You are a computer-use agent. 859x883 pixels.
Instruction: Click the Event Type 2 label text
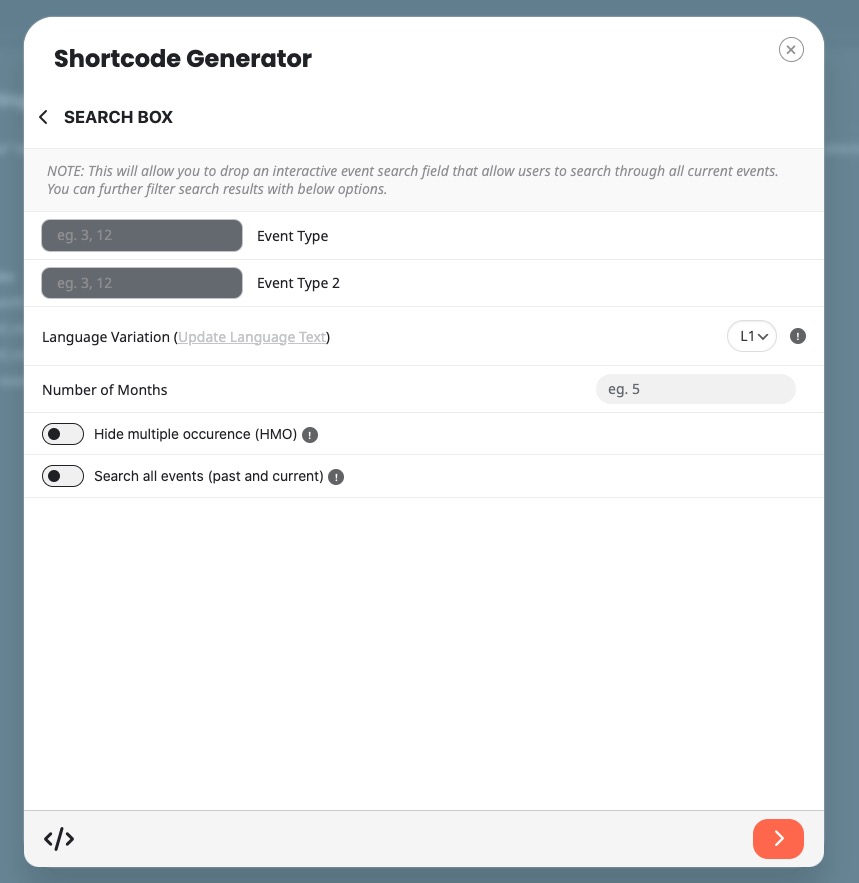click(x=298, y=283)
